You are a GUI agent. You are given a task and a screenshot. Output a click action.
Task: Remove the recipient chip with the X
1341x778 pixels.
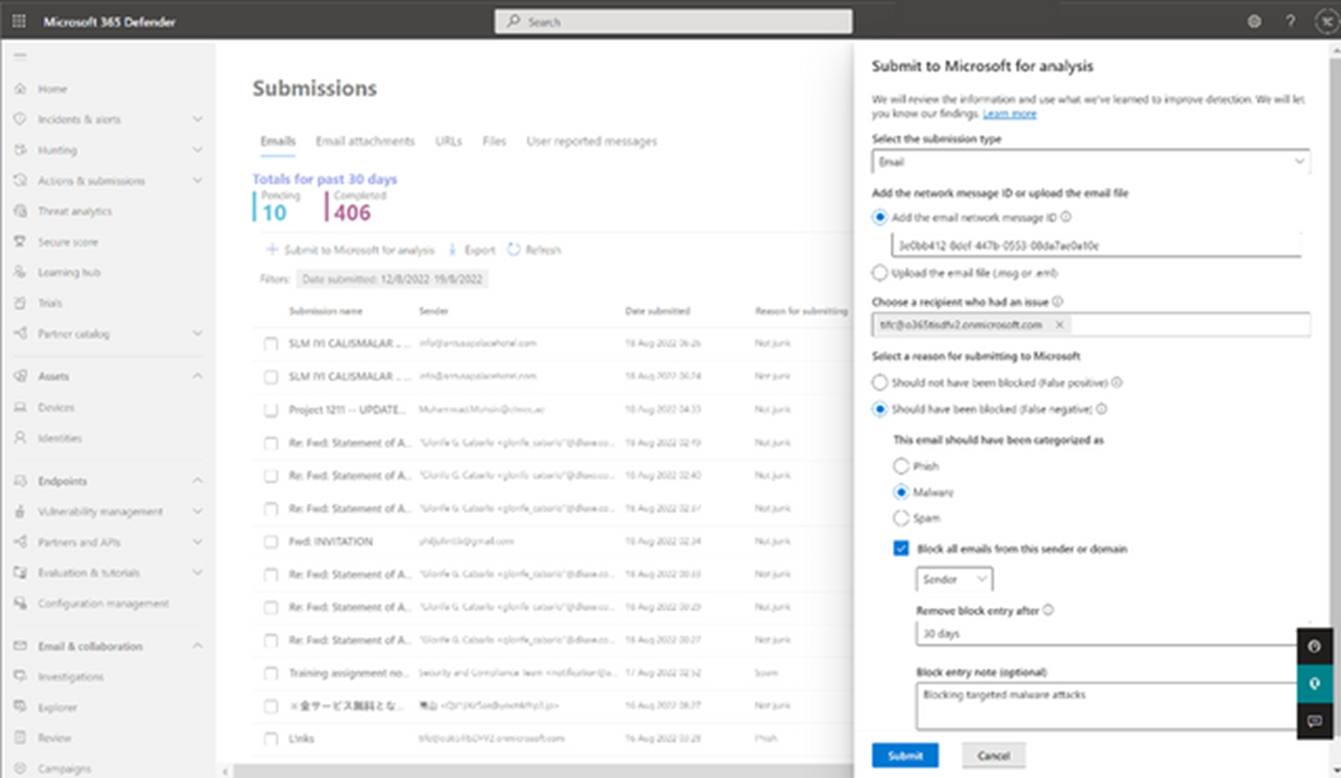pos(1059,324)
